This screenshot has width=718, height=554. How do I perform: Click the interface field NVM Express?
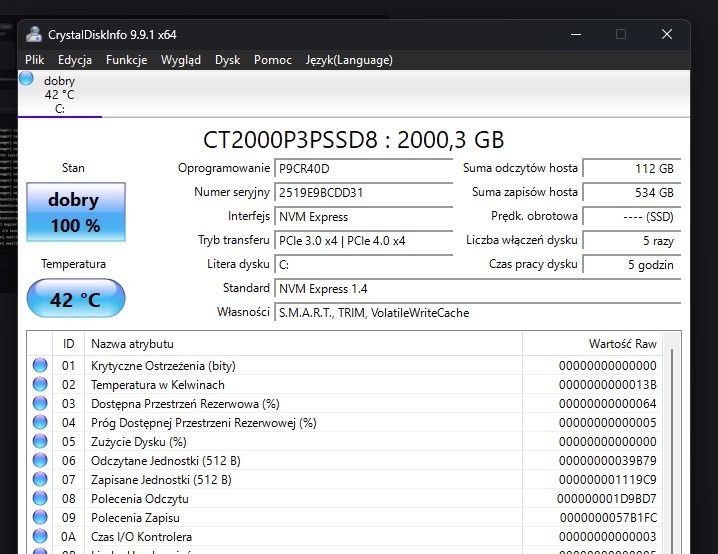click(x=364, y=217)
